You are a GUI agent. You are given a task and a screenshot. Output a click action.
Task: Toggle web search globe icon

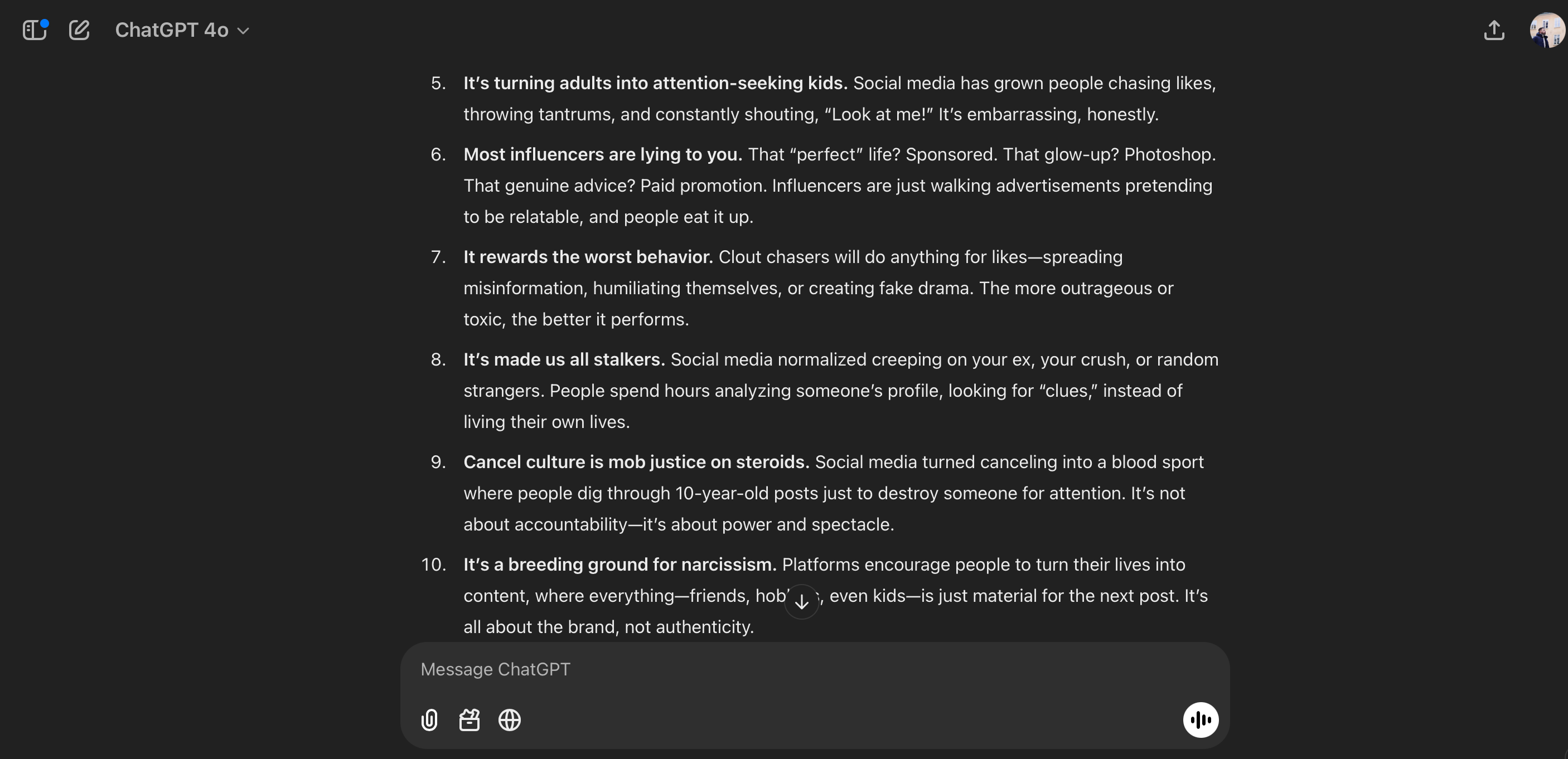pos(510,720)
